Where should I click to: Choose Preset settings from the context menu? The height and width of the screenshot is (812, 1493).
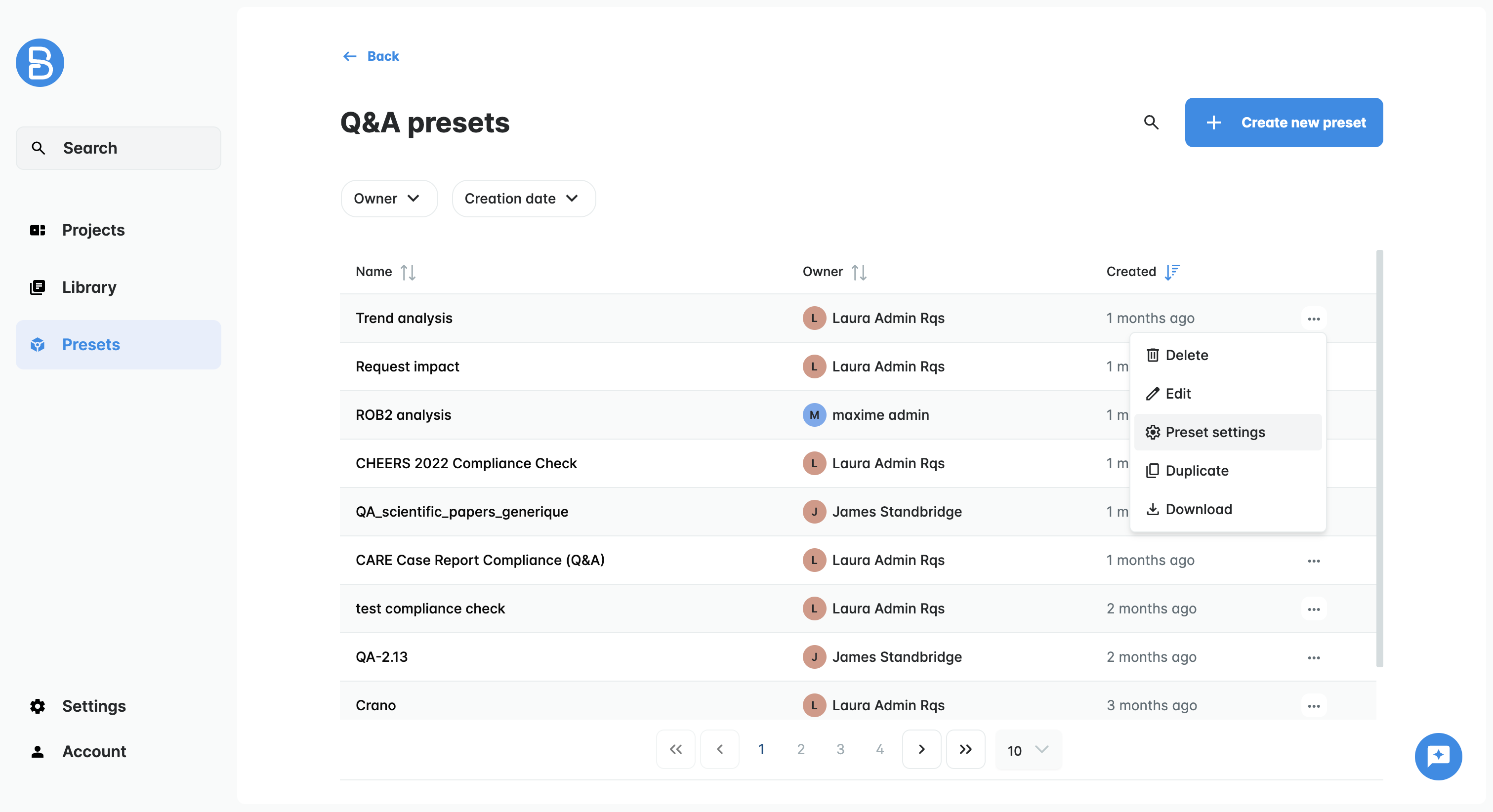[1215, 432]
